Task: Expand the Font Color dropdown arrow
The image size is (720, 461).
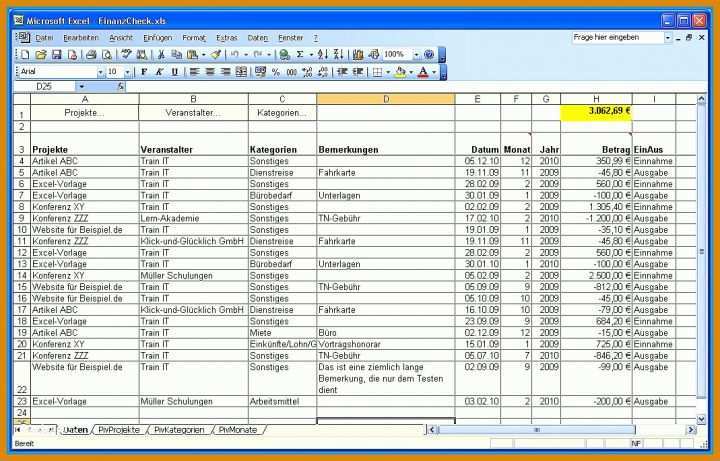Action: 434,72
